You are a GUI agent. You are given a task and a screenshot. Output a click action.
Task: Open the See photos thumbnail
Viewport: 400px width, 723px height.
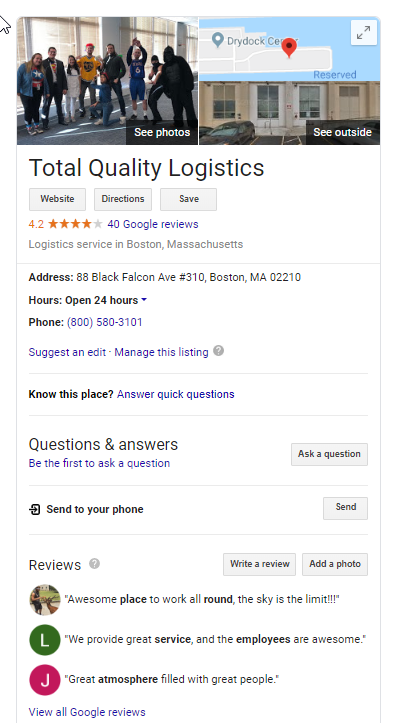107,81
